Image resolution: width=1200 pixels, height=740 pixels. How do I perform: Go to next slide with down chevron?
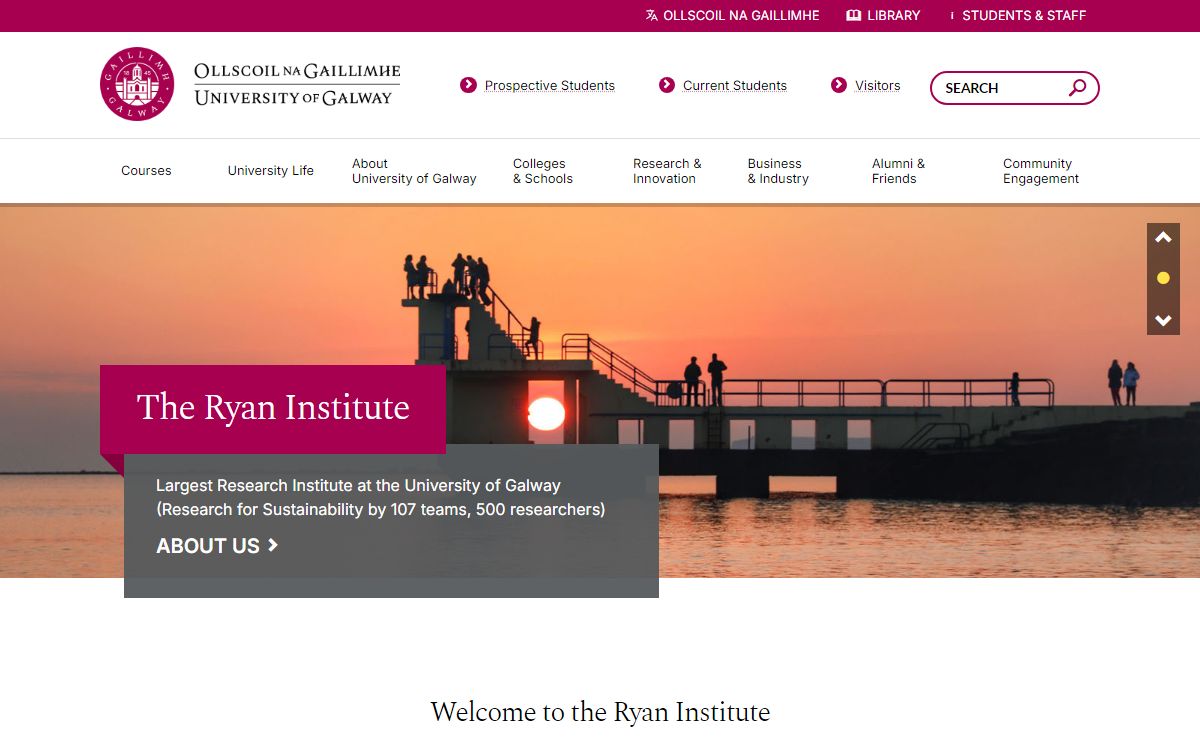coord(1163,320)
